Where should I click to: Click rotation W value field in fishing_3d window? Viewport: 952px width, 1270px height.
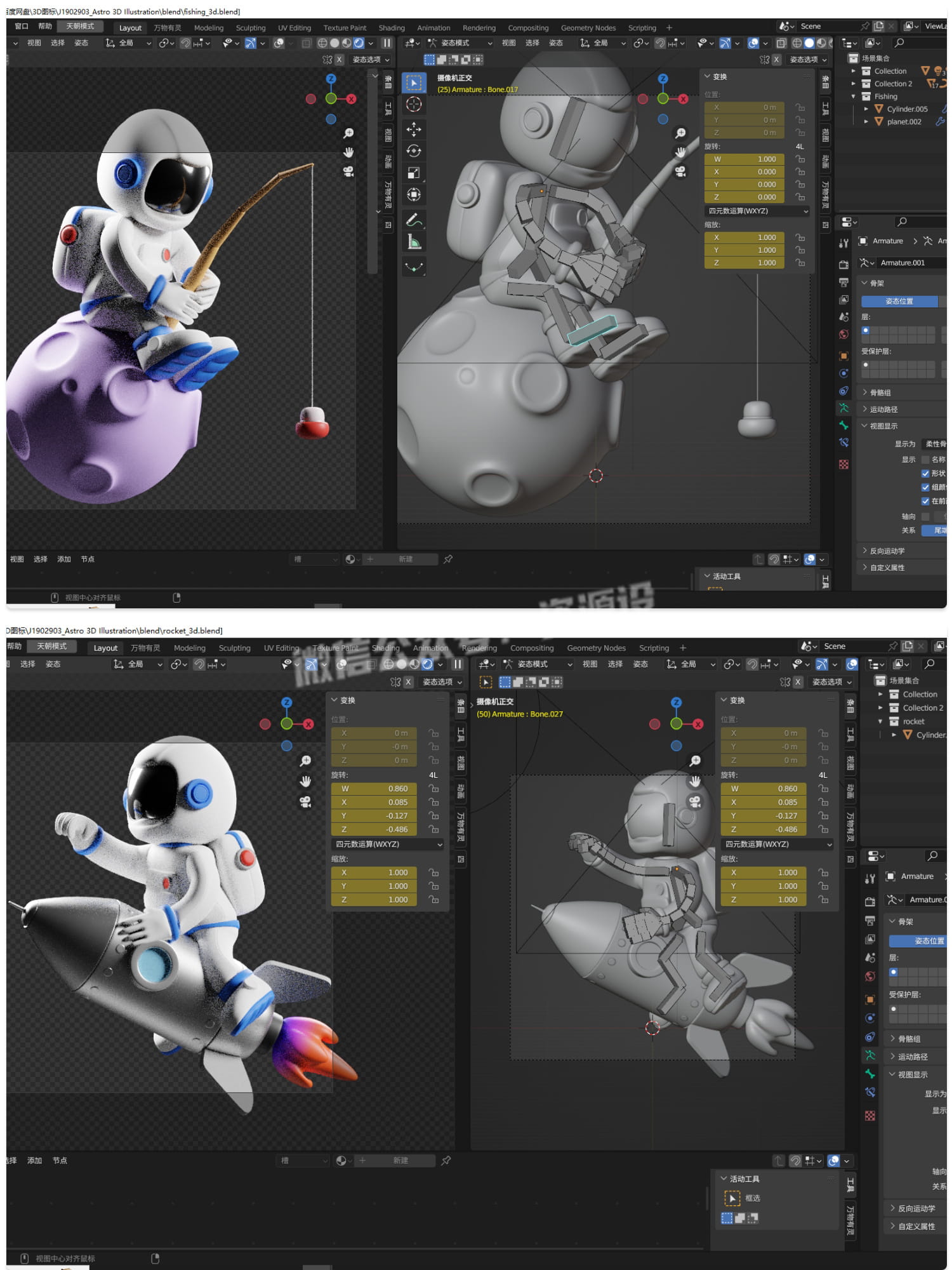pyautogui.click(x=748, y=159)
